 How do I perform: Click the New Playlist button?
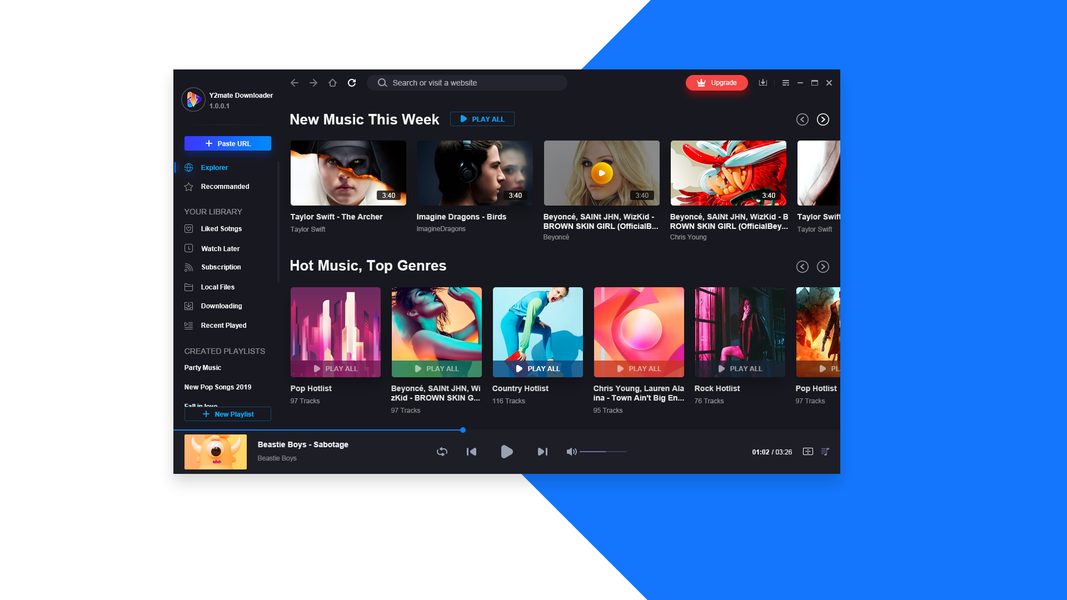click(x=227, y=414)
